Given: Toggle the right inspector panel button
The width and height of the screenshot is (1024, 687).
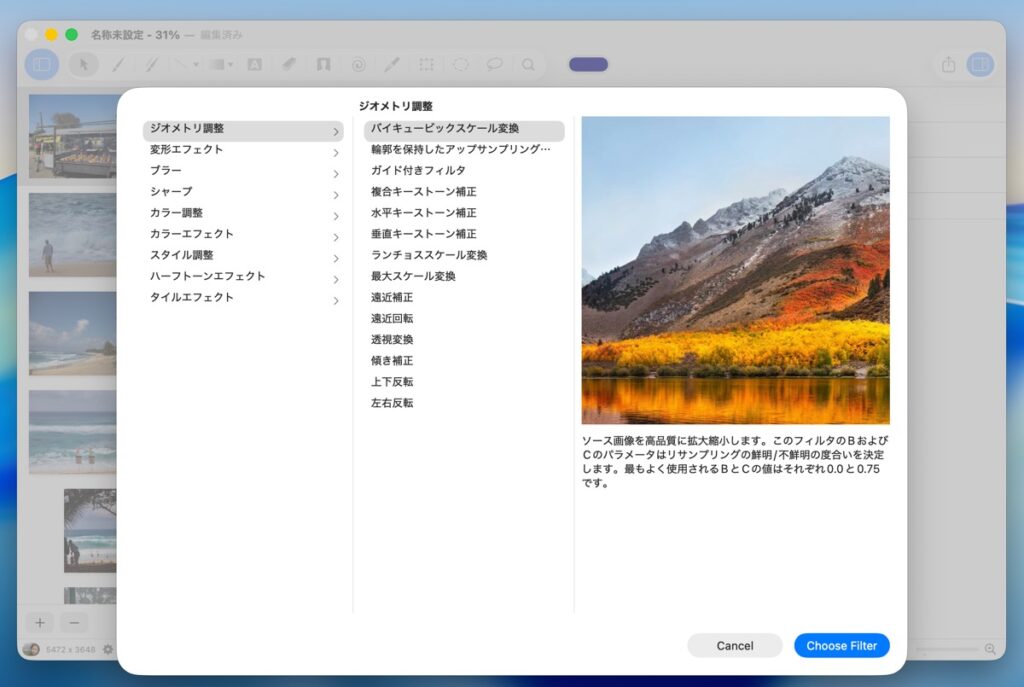Looking at the screenshot, I should tap(980, 64).
